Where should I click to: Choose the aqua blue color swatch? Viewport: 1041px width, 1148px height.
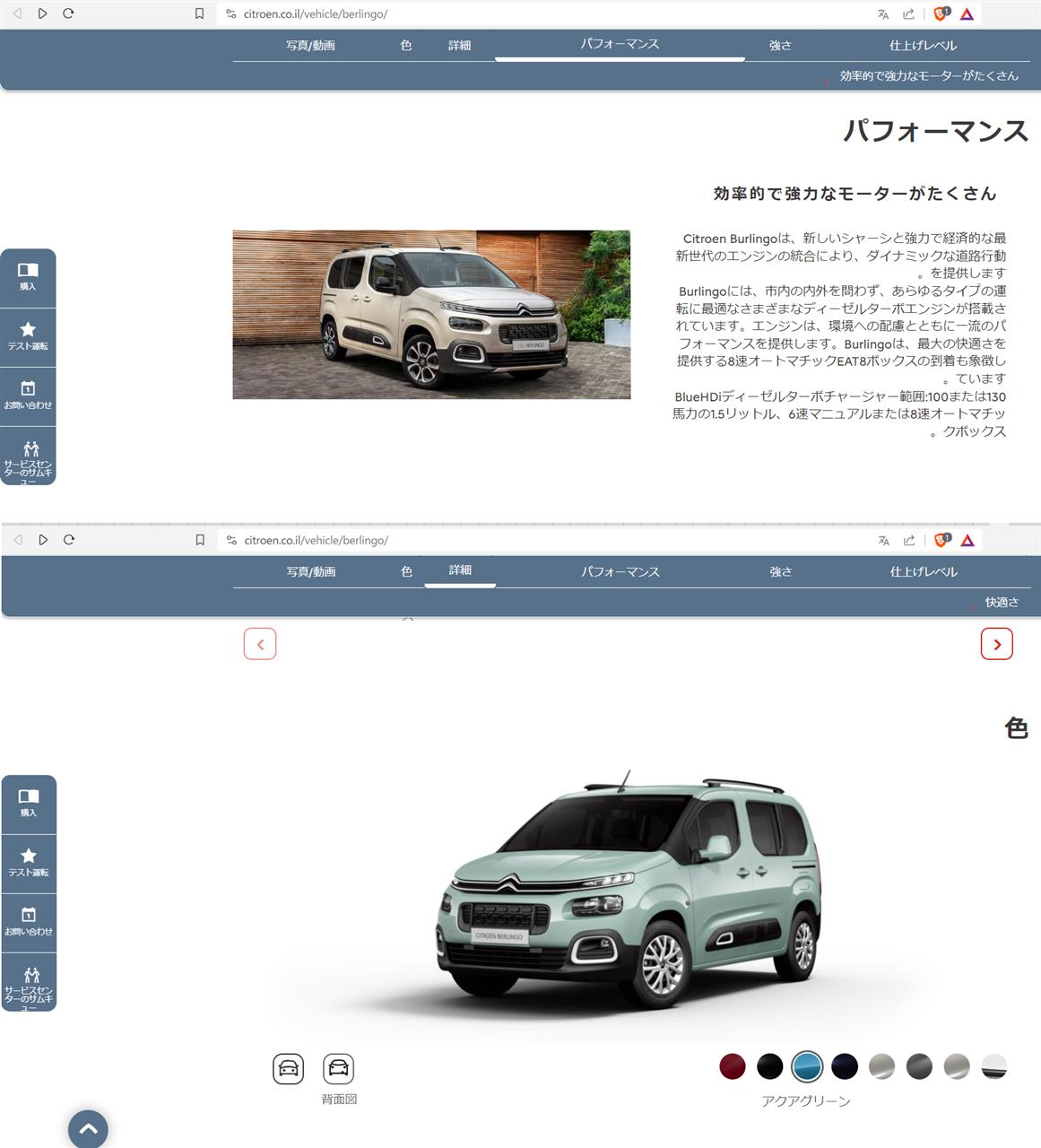point(807,1066)
